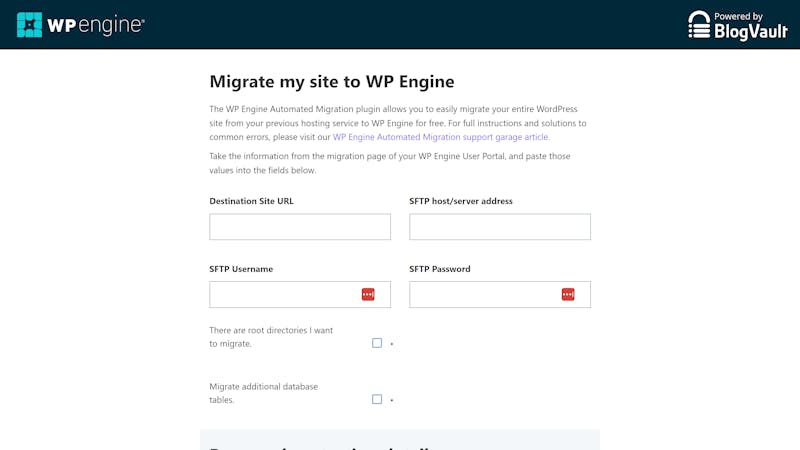Select the SFTP Username text box
800x450 pixels.
click(x=284, y=294)
